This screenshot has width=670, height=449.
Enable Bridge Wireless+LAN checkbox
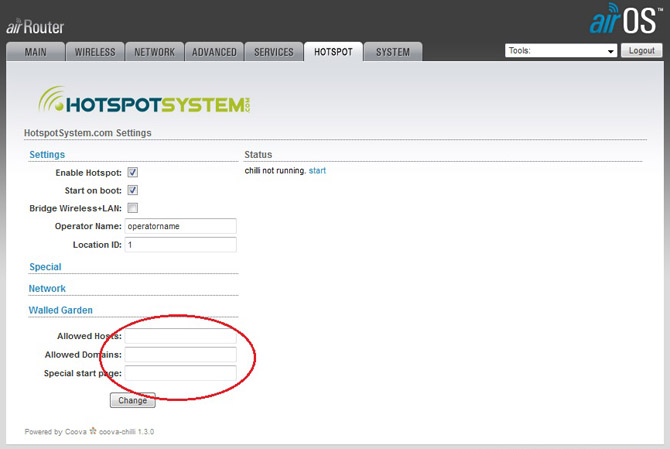(132, 208)
